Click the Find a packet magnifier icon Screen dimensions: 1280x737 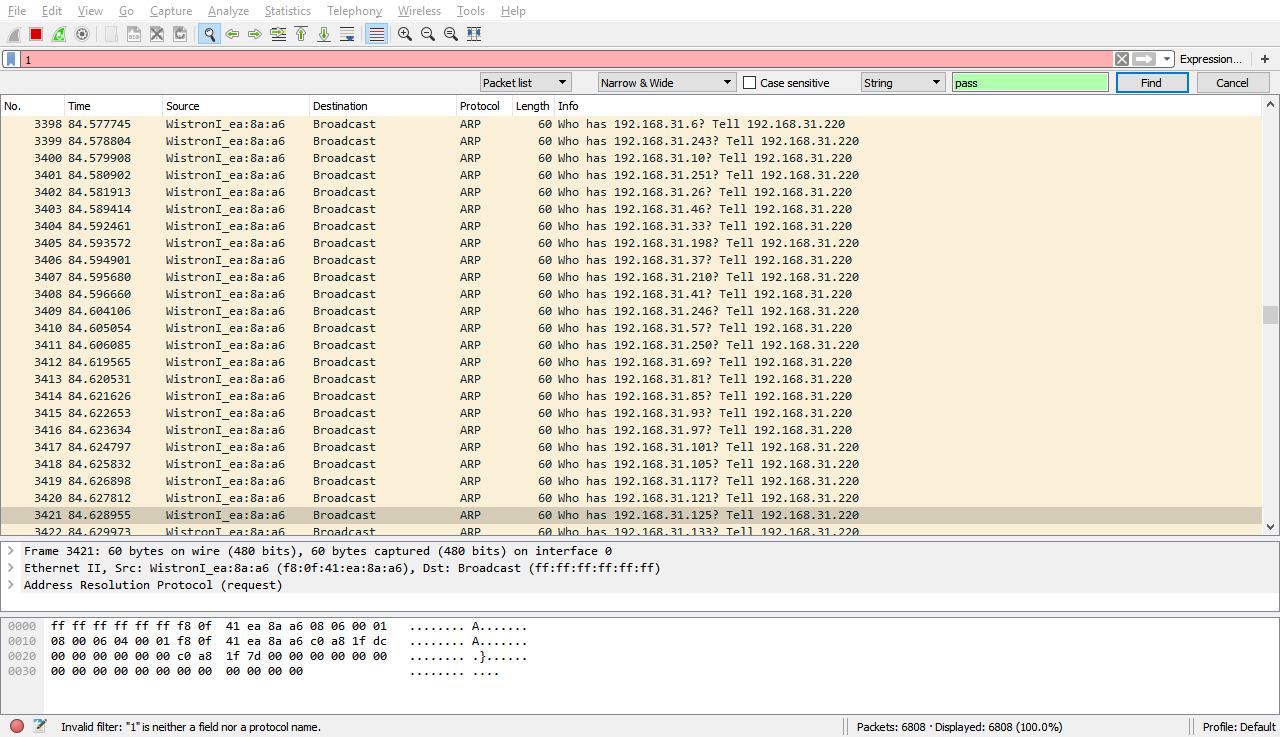pyautogui.click(x=209, y=34)
